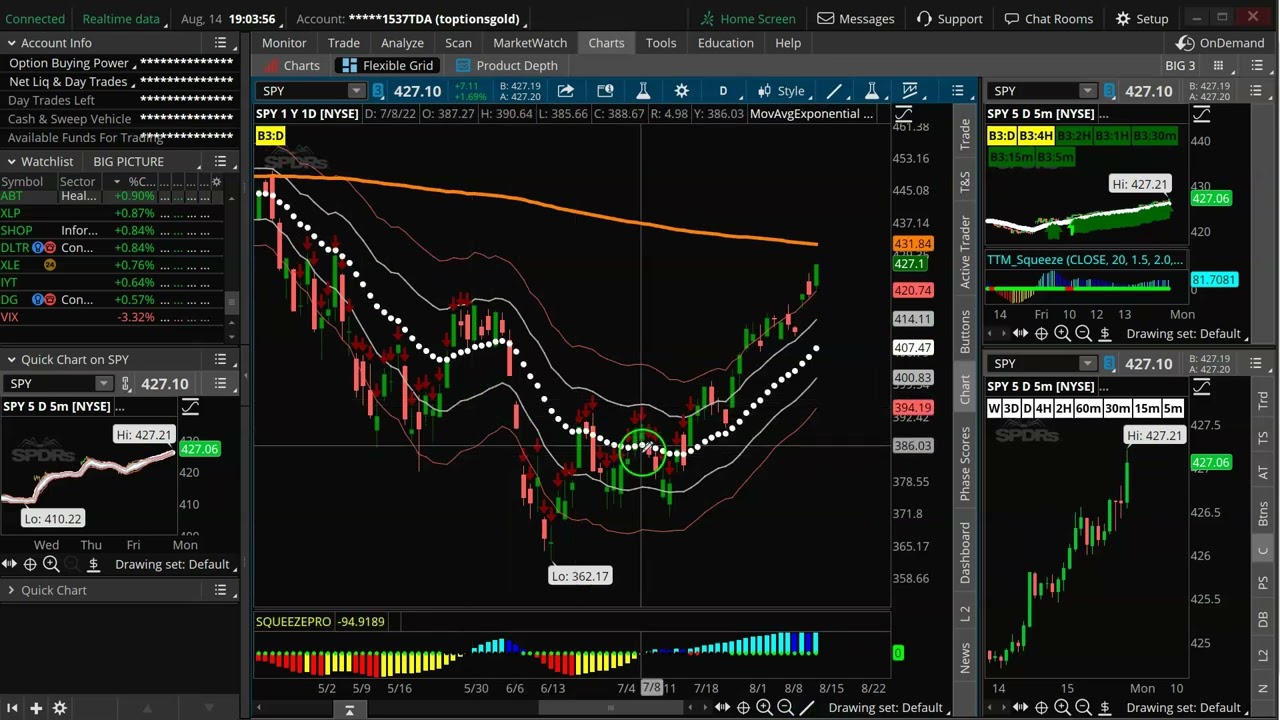Screen dimensions: 1280x720
Task: Click the B3 link icon beside SPY symbol
Action: click(x=378, y=91)
